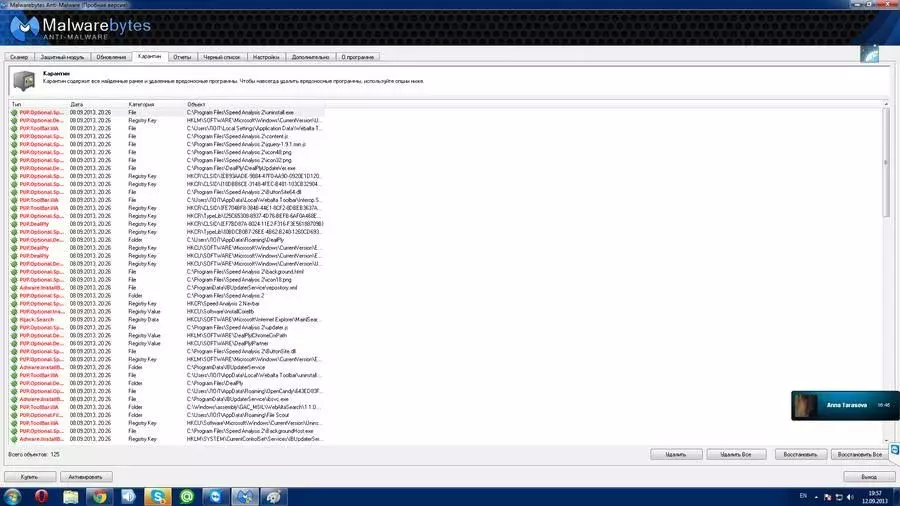The height and width of the screenshot is (506, 900).
Task: Open Skype from the taskbar
Action: [x=158, y=496]
